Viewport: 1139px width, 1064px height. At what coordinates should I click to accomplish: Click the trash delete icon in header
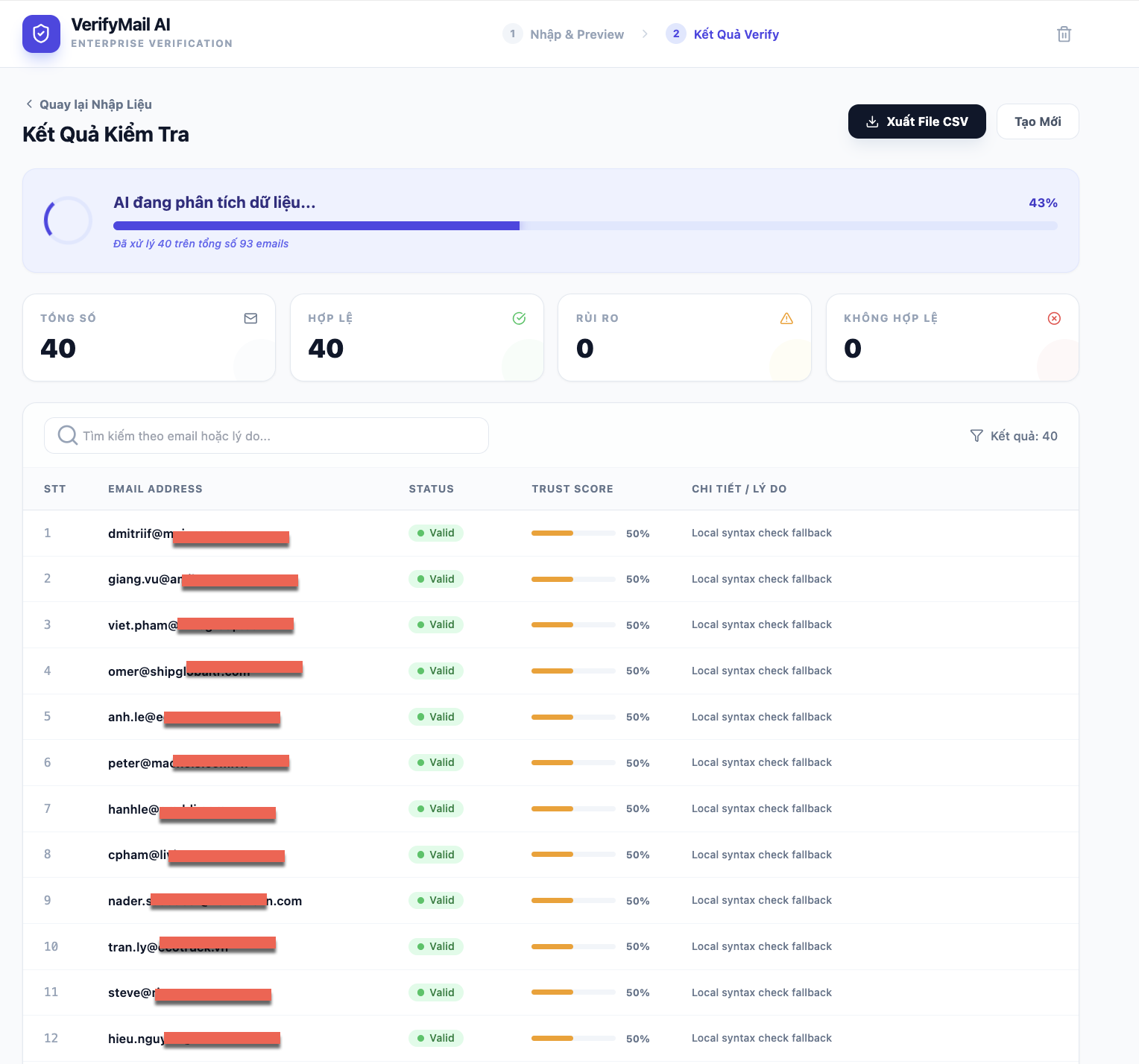pyautogui.click(x=1064, y=34)
